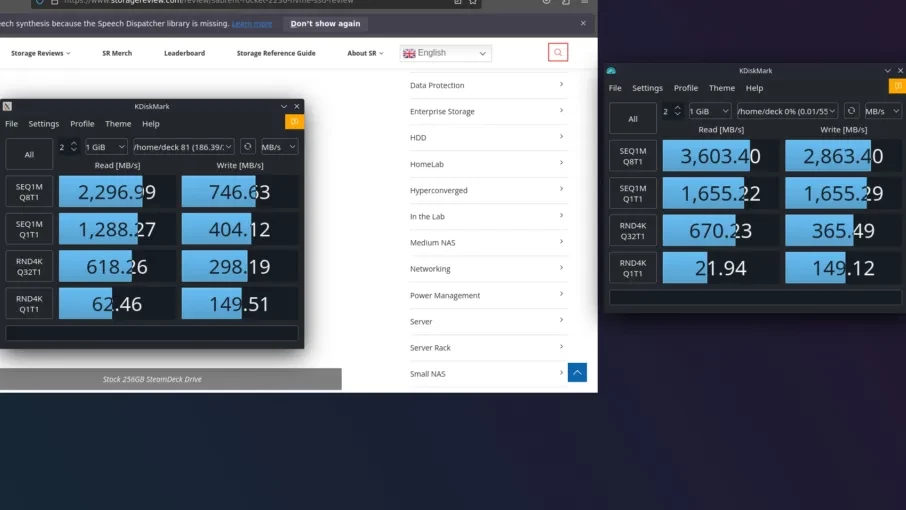
Task: Expand the Hyperconverged category
Action: (487, 190)
